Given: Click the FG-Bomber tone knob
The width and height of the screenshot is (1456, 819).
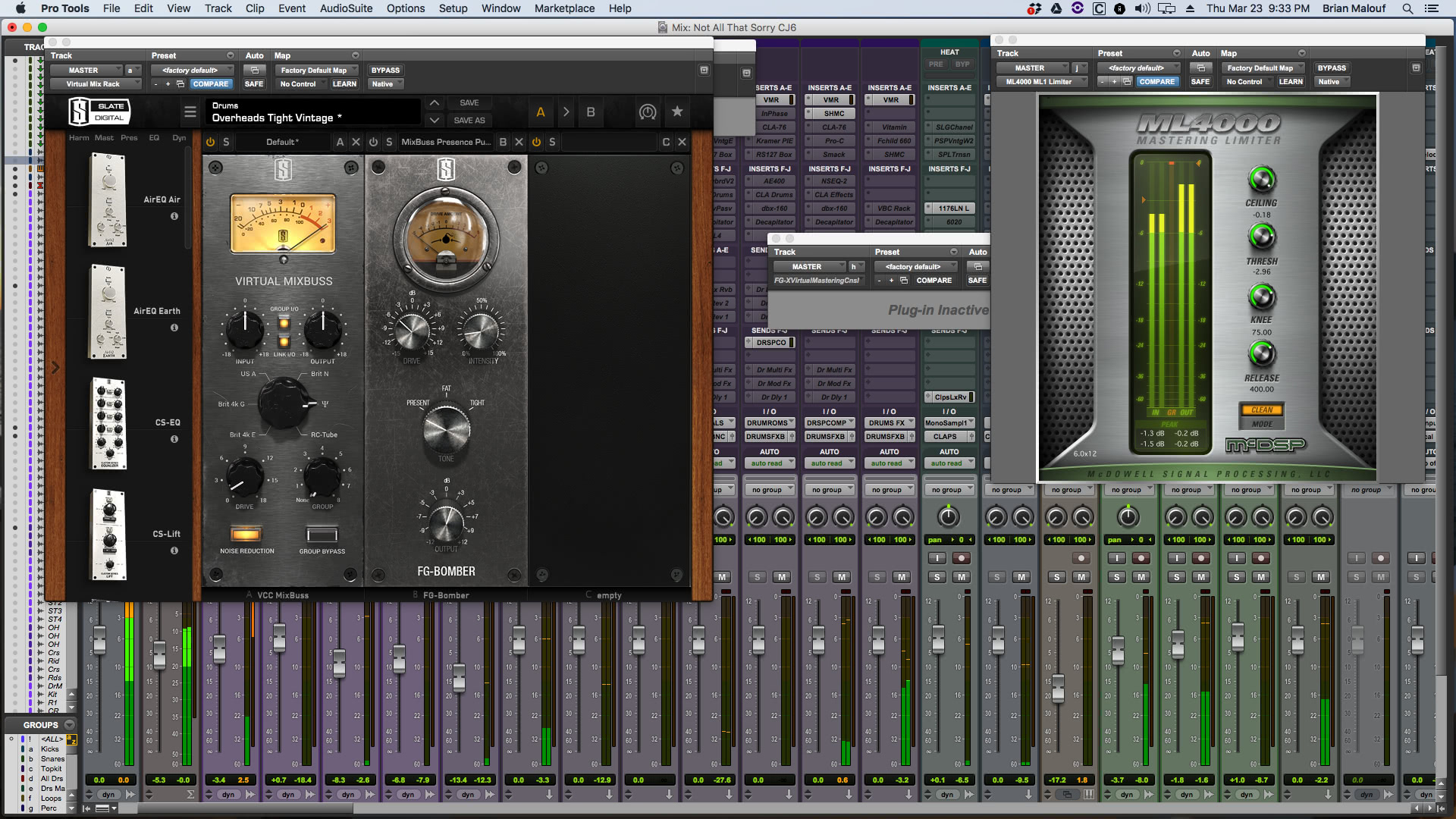Looking at the screenshot, I should [x=446, y=428].
